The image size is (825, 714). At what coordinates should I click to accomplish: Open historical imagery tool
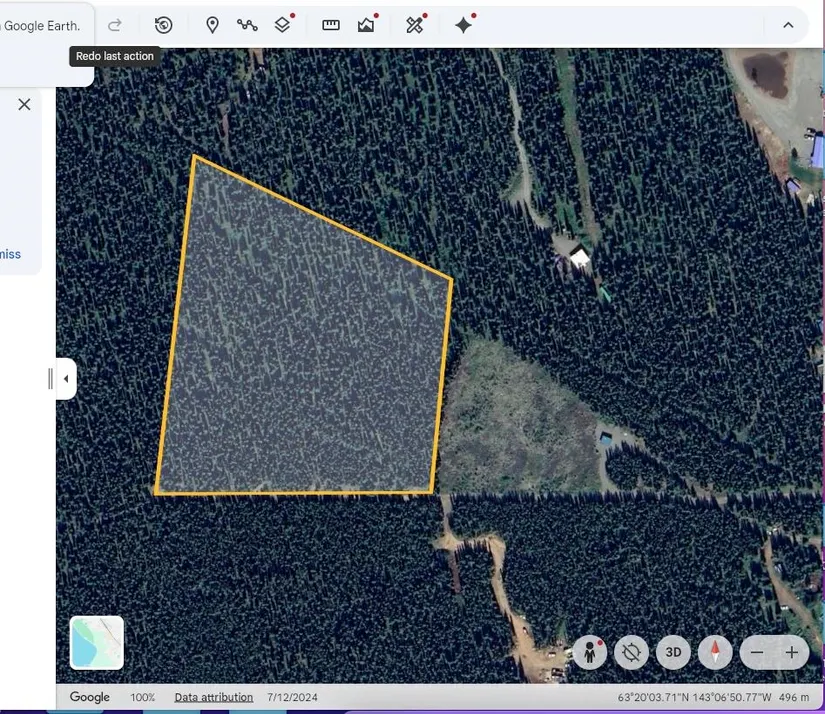tap(164, 25)
